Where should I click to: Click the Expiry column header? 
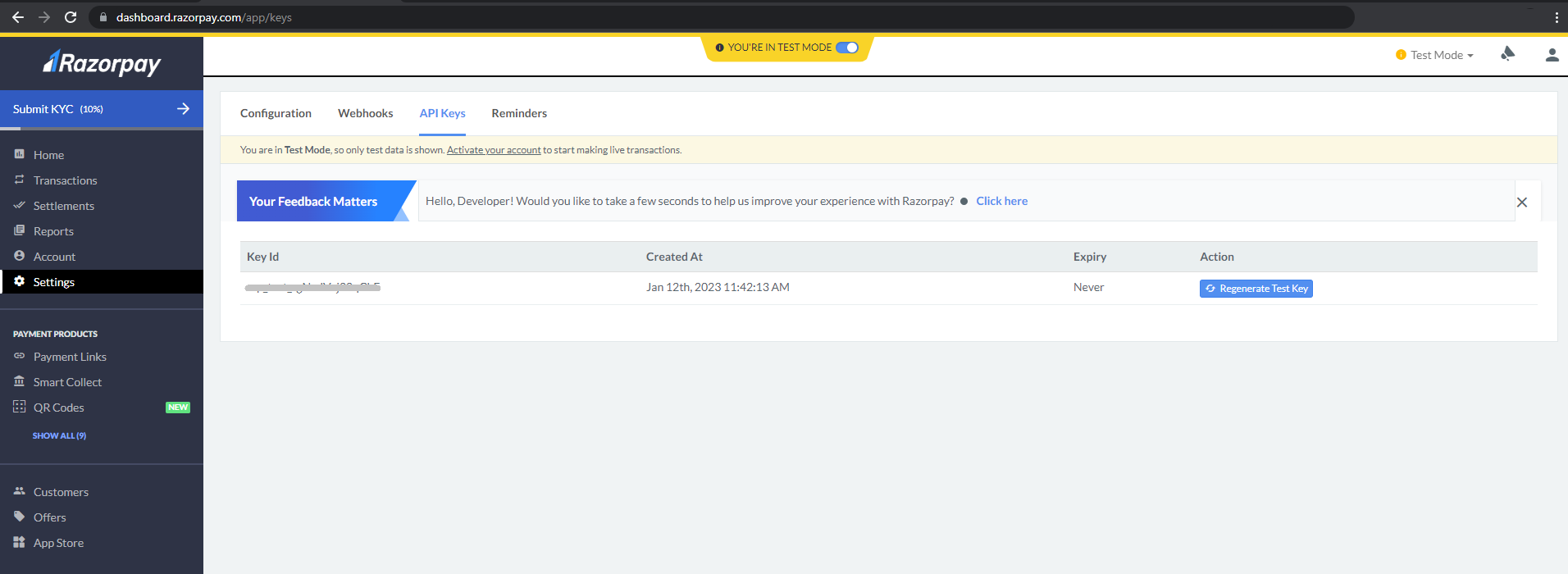click(x=1090, y=257)
